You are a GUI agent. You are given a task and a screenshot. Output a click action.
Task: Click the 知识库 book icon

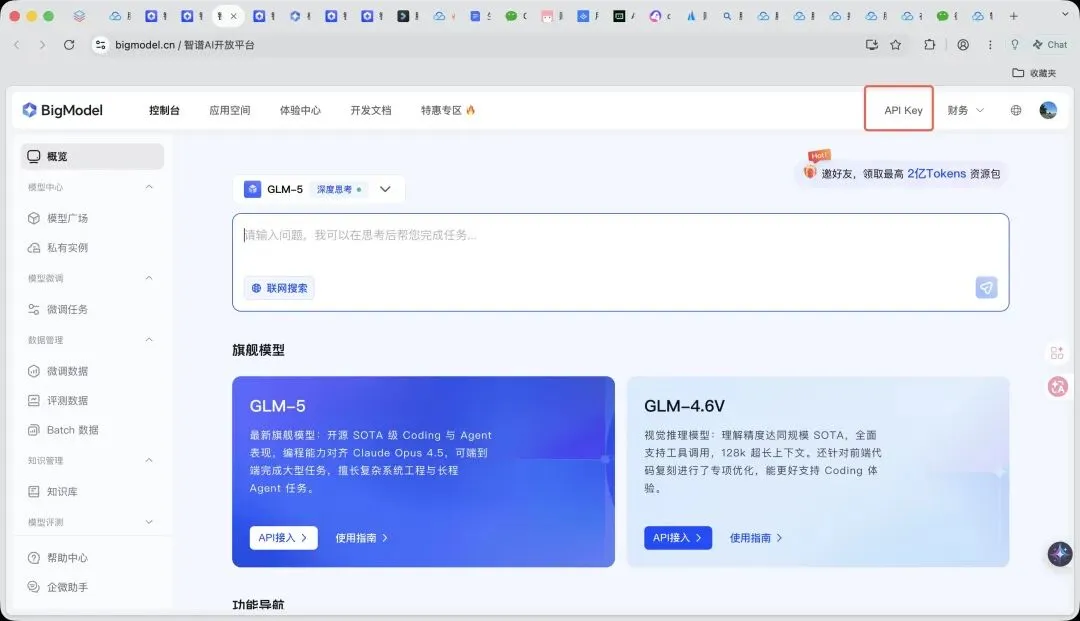tap(33, 492)
